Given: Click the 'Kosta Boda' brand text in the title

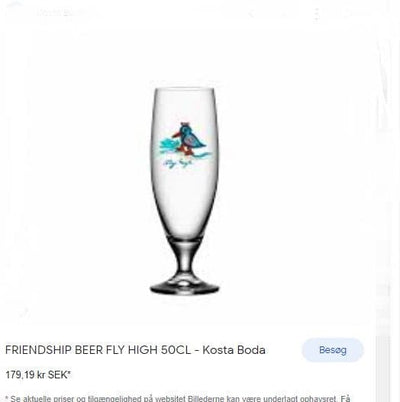Looking at the screenshot, I should [x=234, y=350].
